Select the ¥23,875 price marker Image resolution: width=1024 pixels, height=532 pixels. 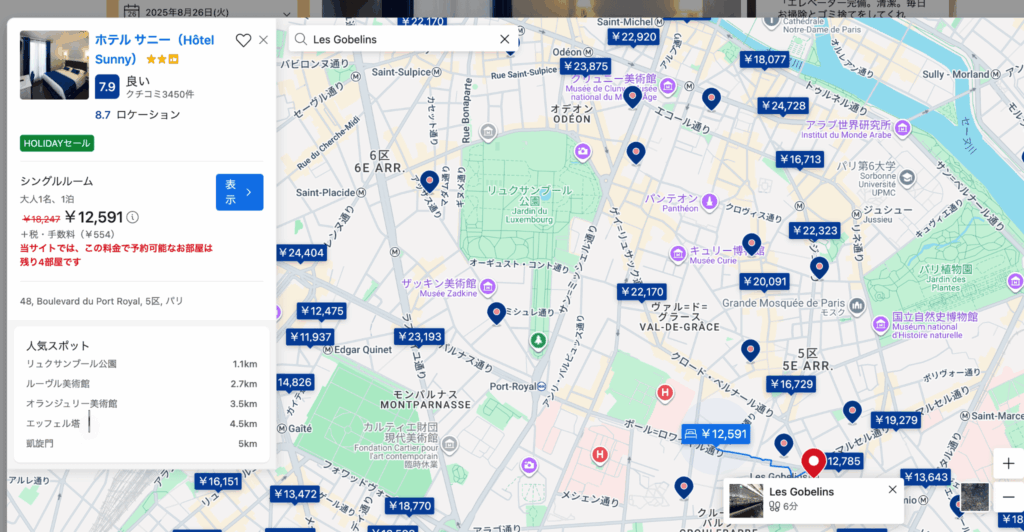(586, 66)
